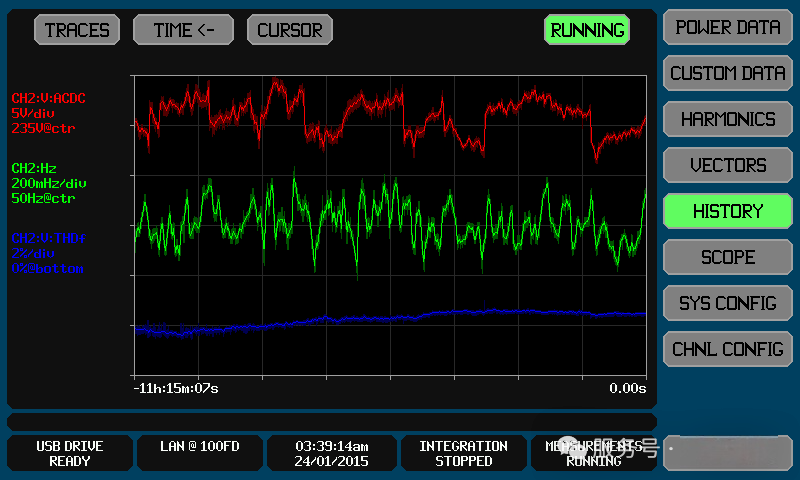Open the POWER DATA screen

727,28
